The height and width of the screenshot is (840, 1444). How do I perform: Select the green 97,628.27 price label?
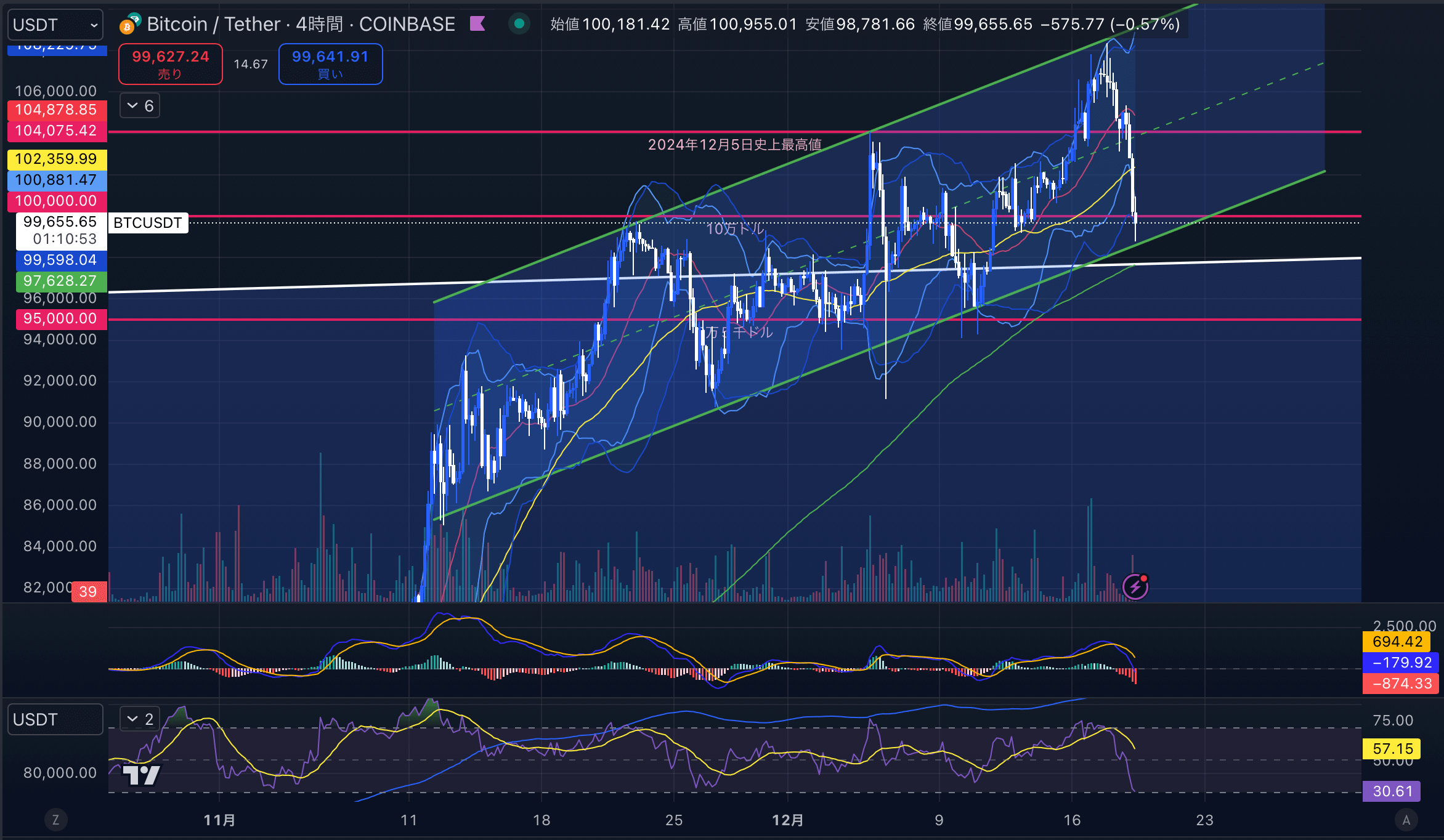click(60, 281)
